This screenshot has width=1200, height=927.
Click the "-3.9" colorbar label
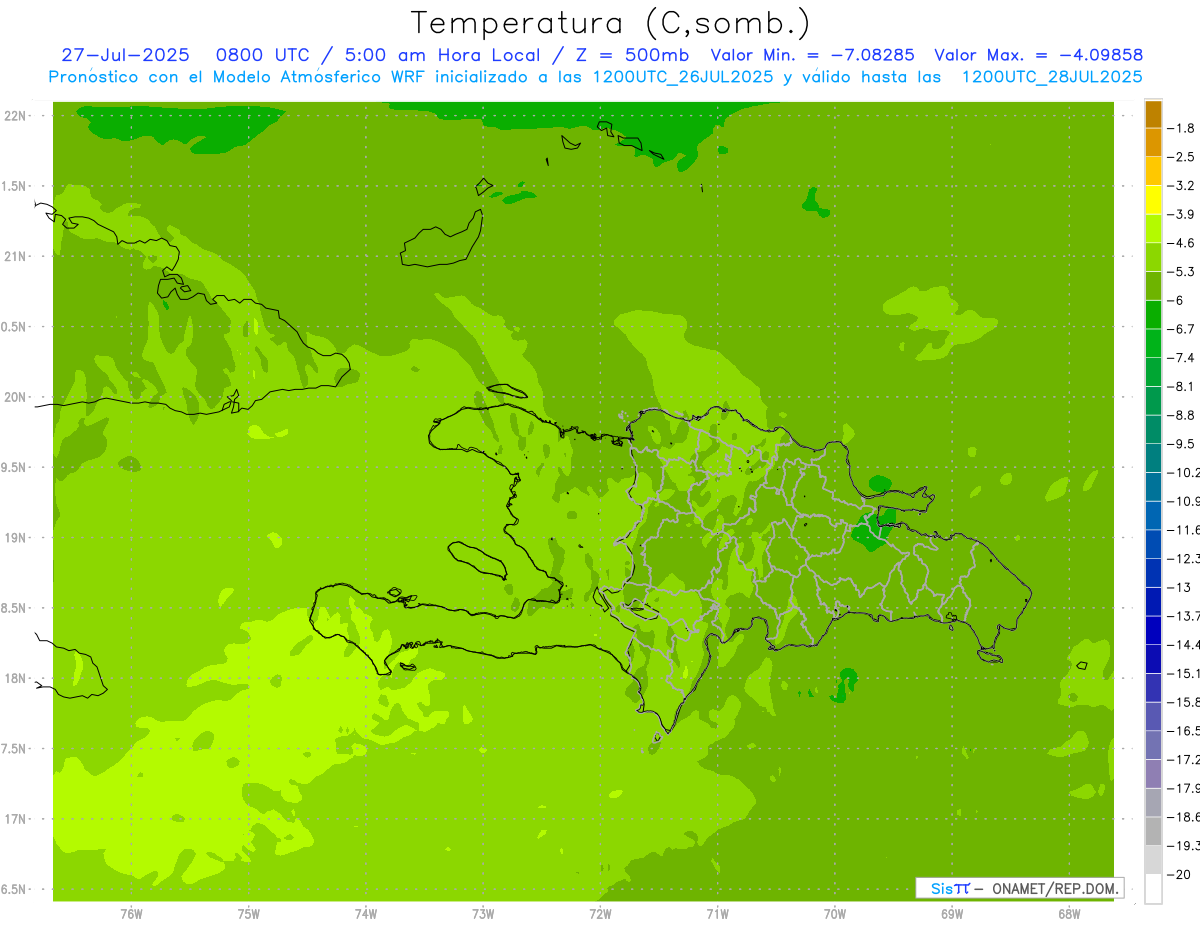pyautogui.click(x=1182, y=214)
